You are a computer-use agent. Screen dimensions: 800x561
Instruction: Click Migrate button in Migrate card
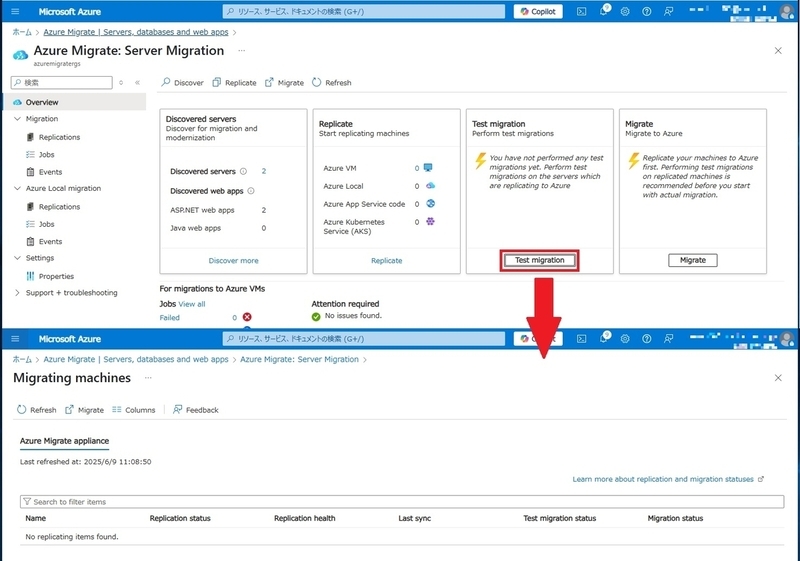(x=693, y=260)
